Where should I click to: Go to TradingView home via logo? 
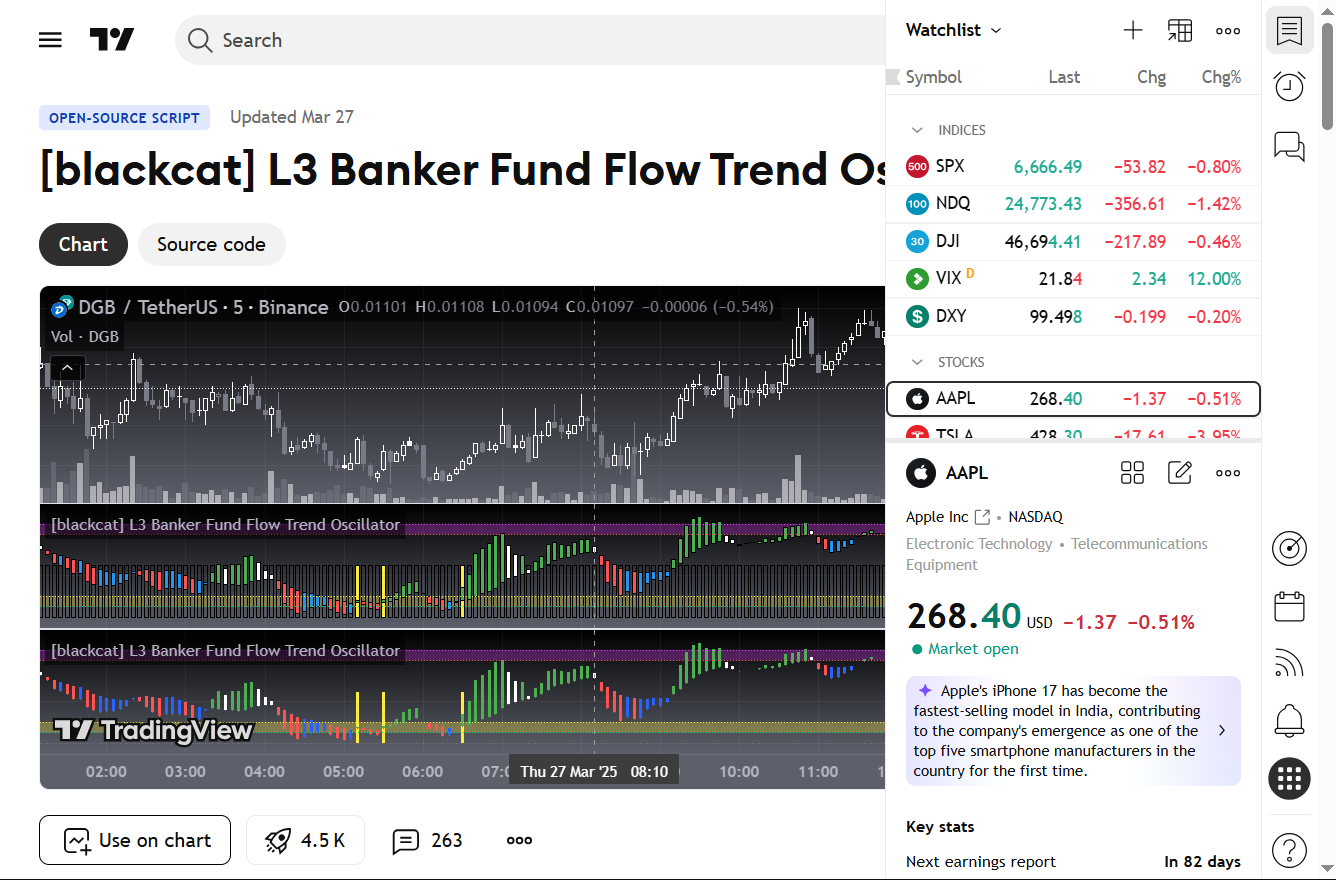112,40
